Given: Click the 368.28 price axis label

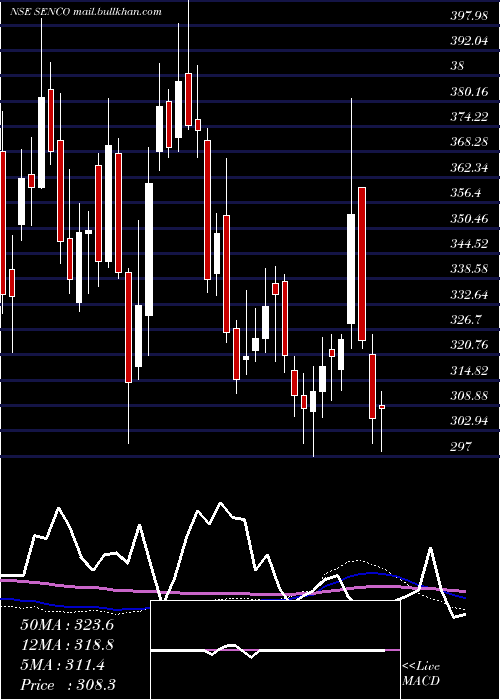Looking at the screenshot, I should tap(469, 142).
